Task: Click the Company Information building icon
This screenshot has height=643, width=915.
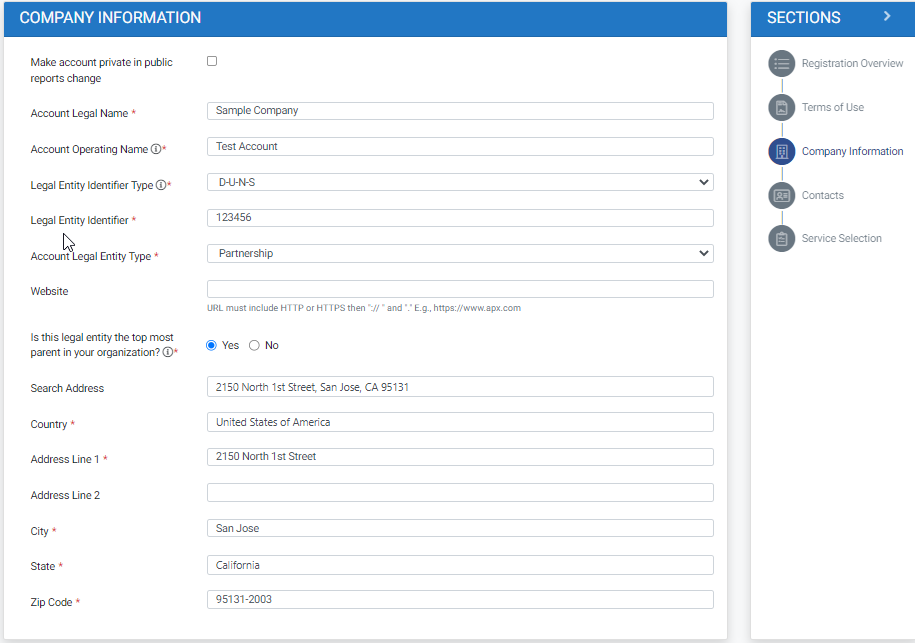Action: (x=781, y=152)
